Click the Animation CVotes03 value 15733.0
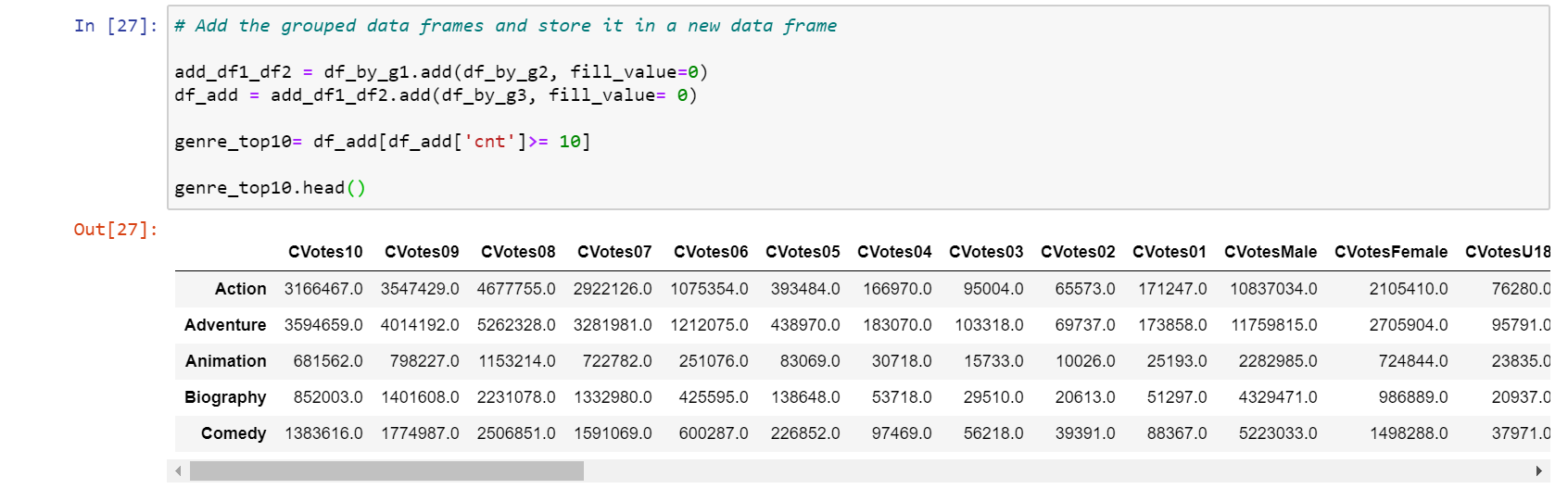The image size is (1568, 489). click(993, 361)
